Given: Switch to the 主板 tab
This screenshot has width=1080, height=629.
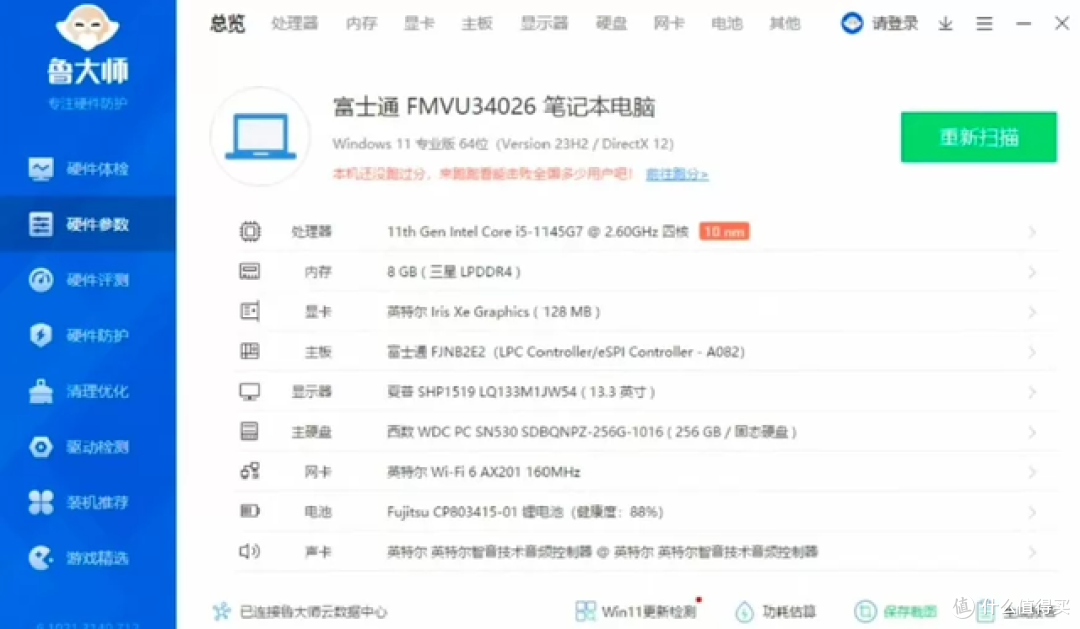Looking at the screenshot, I should [477, 23].
